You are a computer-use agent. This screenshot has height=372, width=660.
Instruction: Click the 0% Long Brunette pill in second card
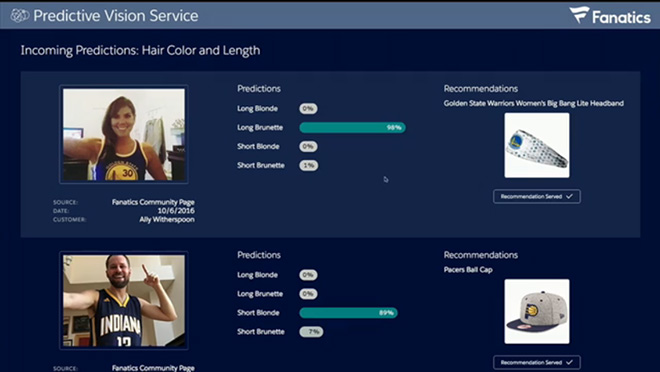(x=308, y=294)
